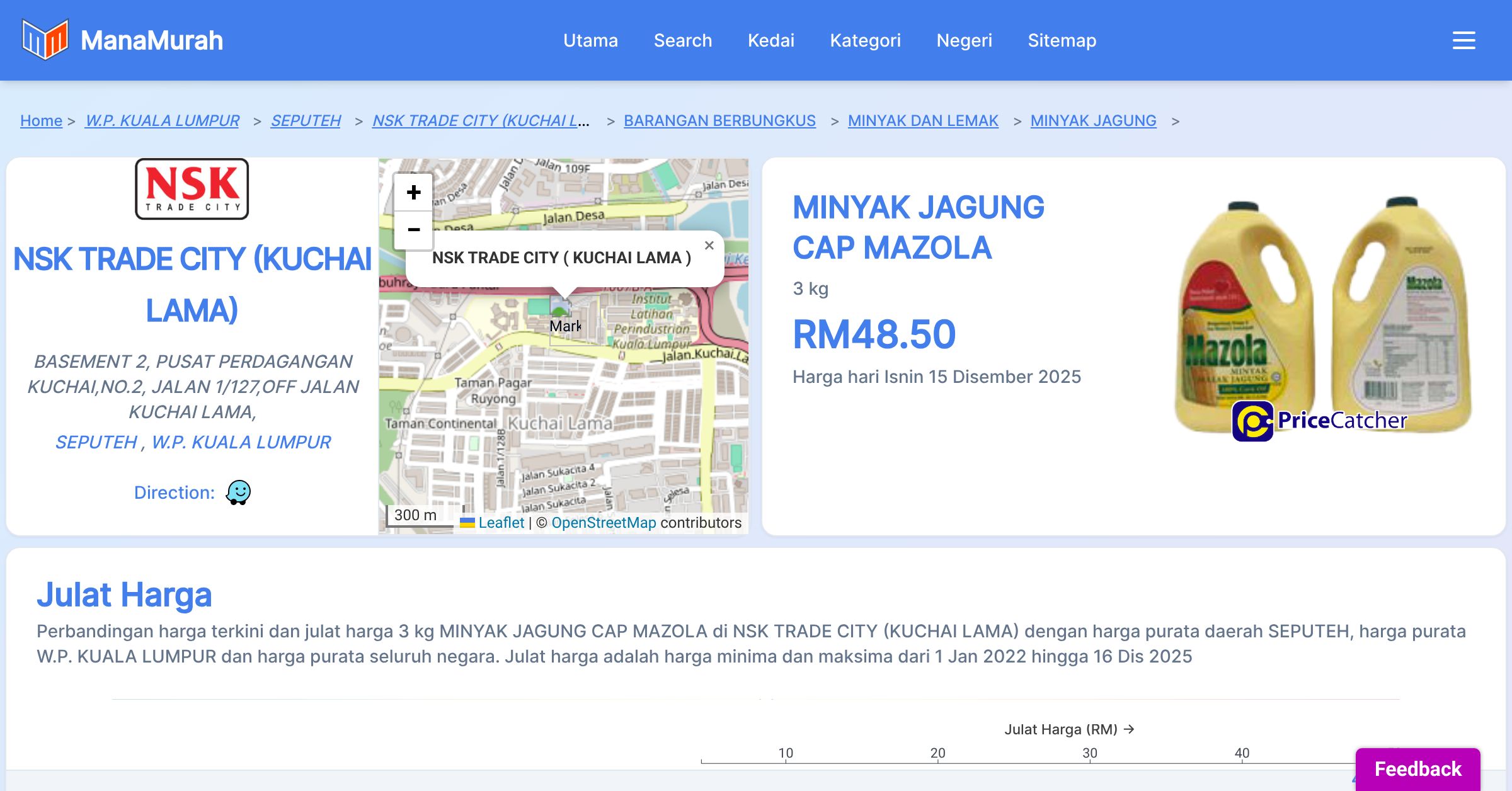The height and width of the screenshot is (791, 1512).
Task: Click the Feedback button
Action: (x=1417, y=768)
